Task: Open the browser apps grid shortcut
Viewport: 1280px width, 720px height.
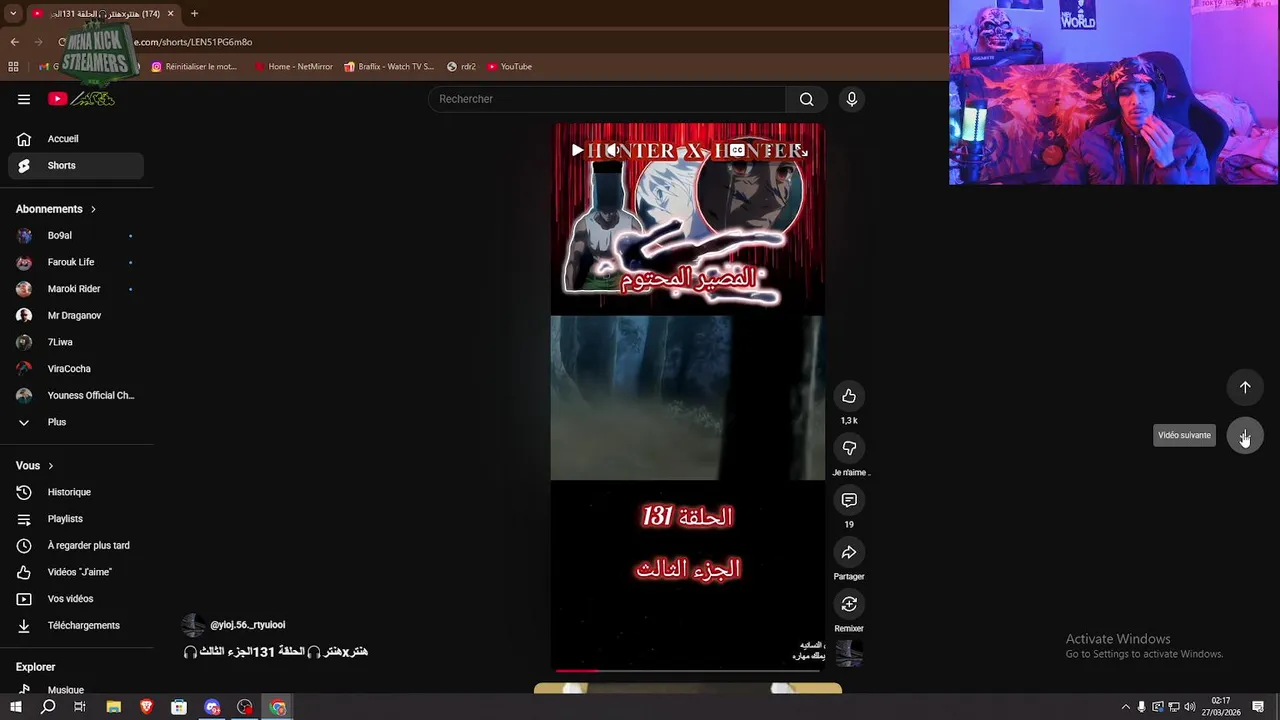Action: [x=13, y=67]
